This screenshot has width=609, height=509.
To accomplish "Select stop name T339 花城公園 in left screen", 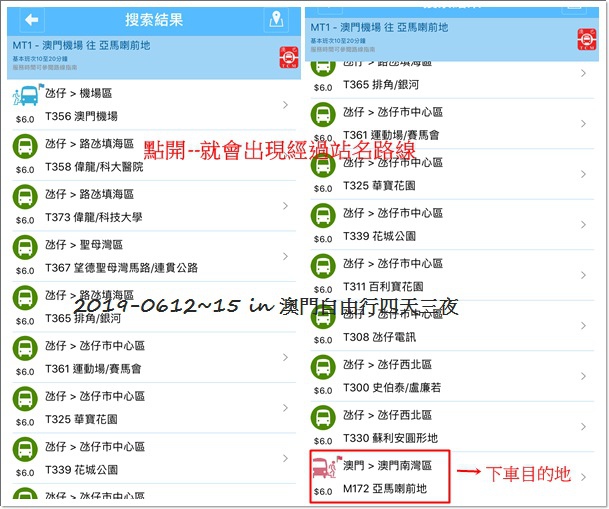I will [82, 469].
